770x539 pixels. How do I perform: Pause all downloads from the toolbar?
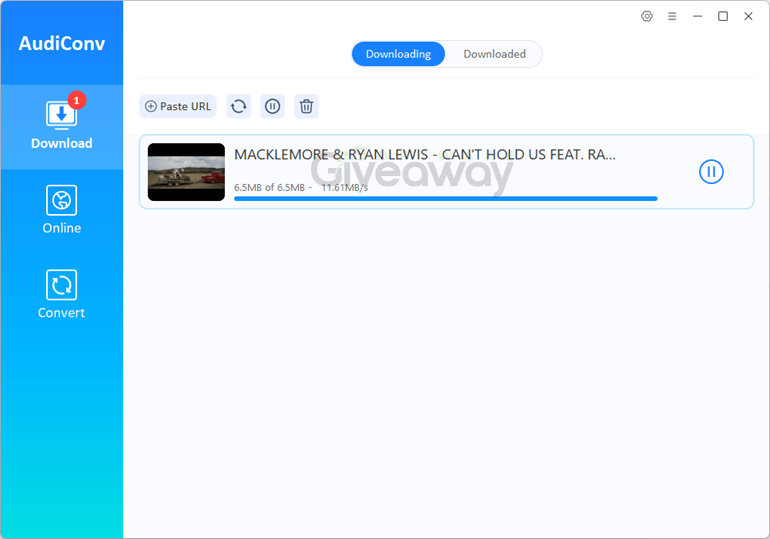coord(273,107)
